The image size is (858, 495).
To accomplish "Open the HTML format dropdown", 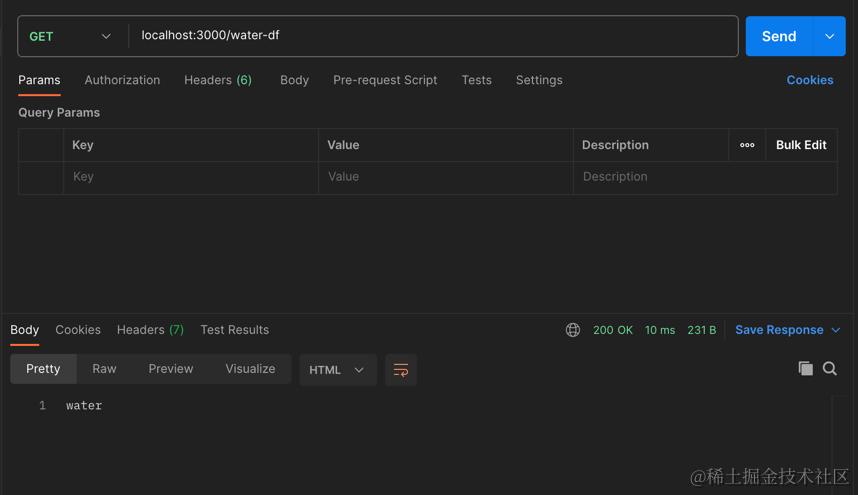I will click(x=338, y=370).
